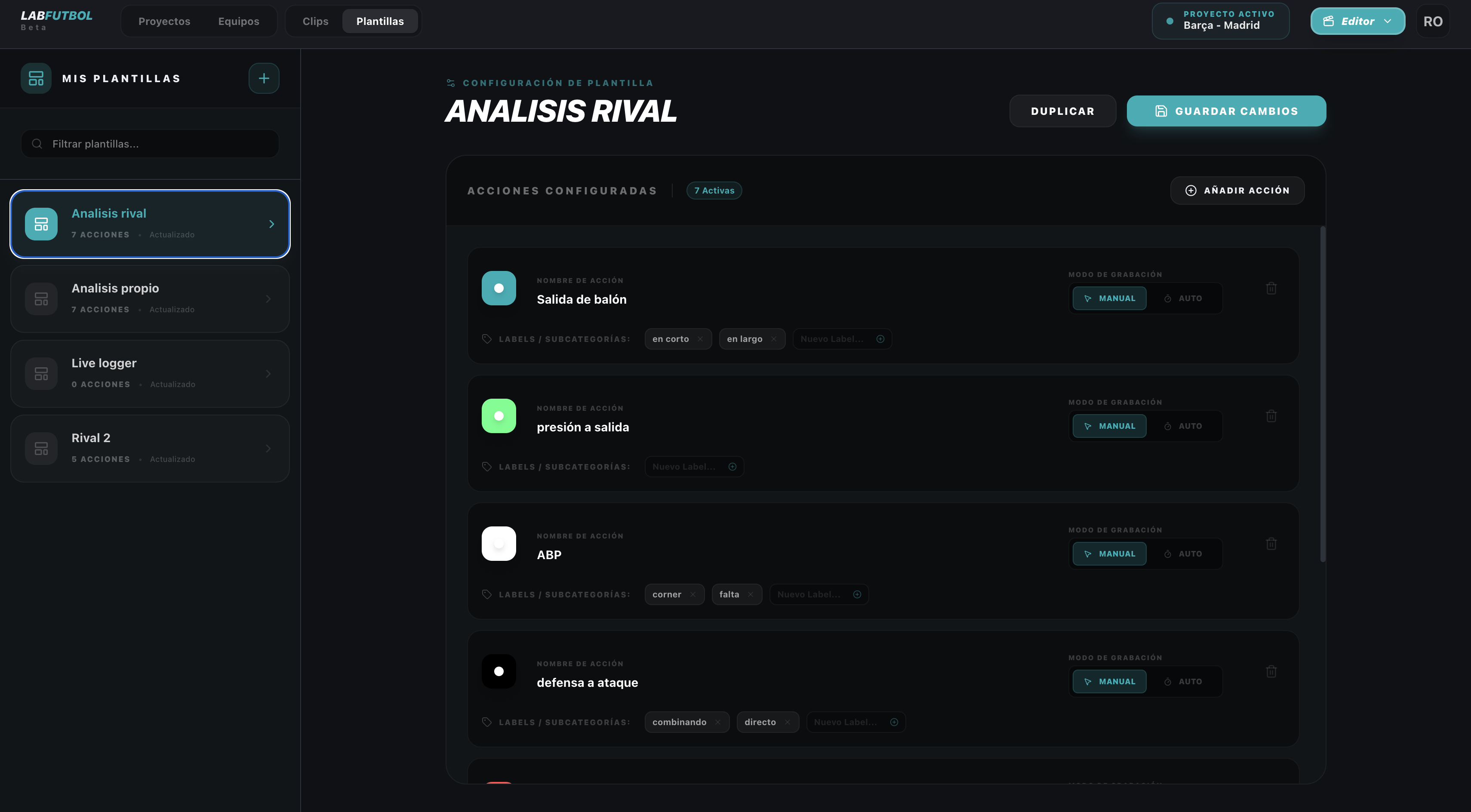Image resolution: width=1471 pixels, height=812 pixels.
Task: Delete the defensa a ataque action
Action: click(1271, 671)
